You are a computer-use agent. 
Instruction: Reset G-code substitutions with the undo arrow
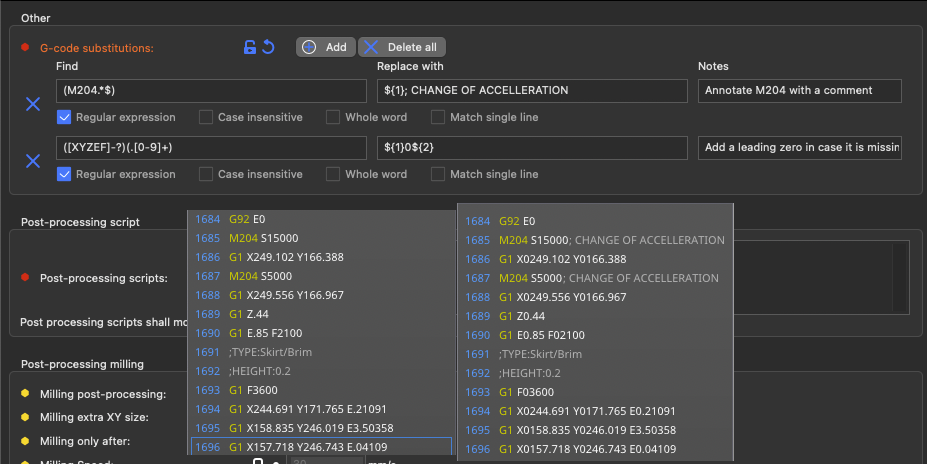click(x=268, y=47)
